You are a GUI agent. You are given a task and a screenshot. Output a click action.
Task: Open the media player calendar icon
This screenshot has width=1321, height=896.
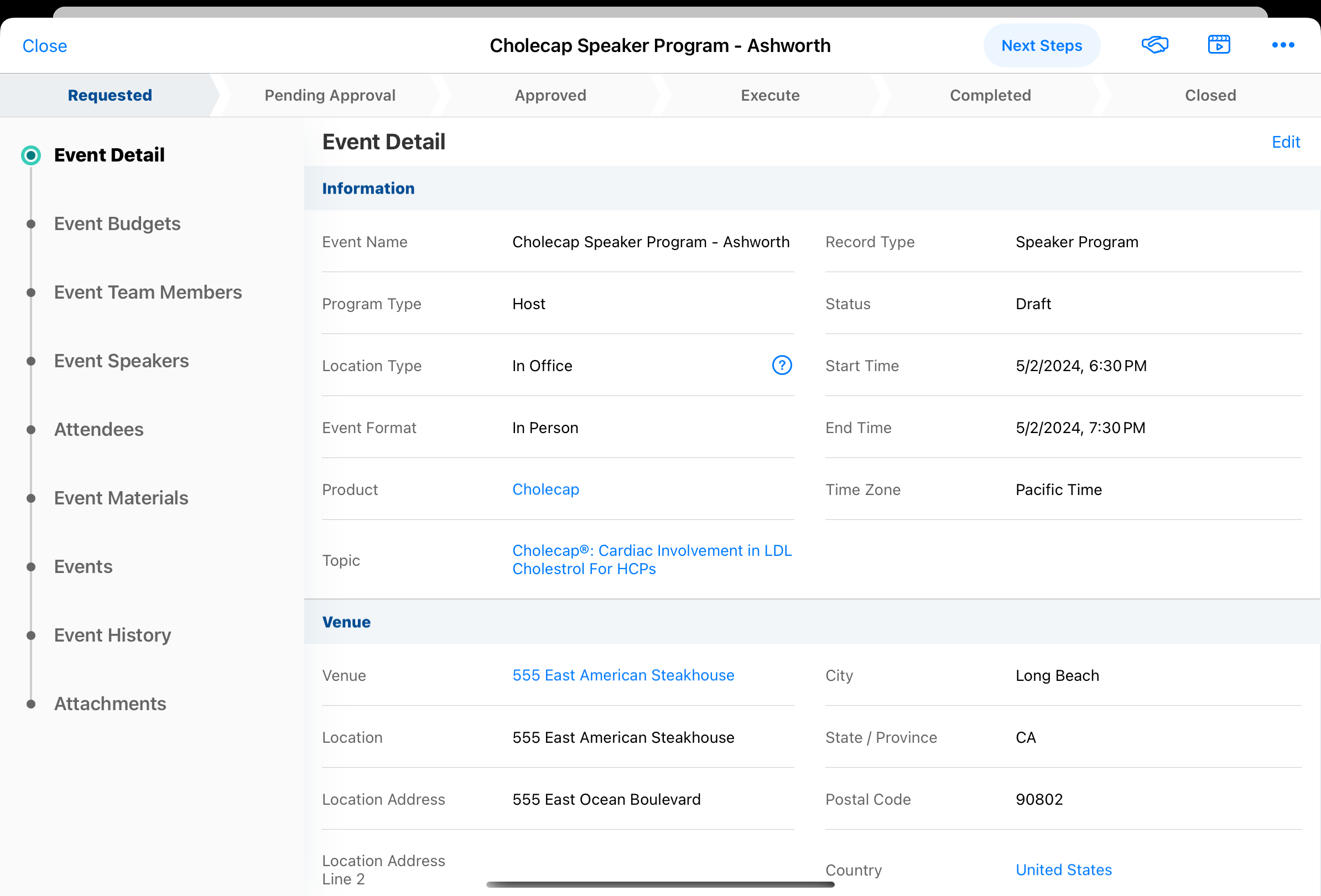[1219, 45]
